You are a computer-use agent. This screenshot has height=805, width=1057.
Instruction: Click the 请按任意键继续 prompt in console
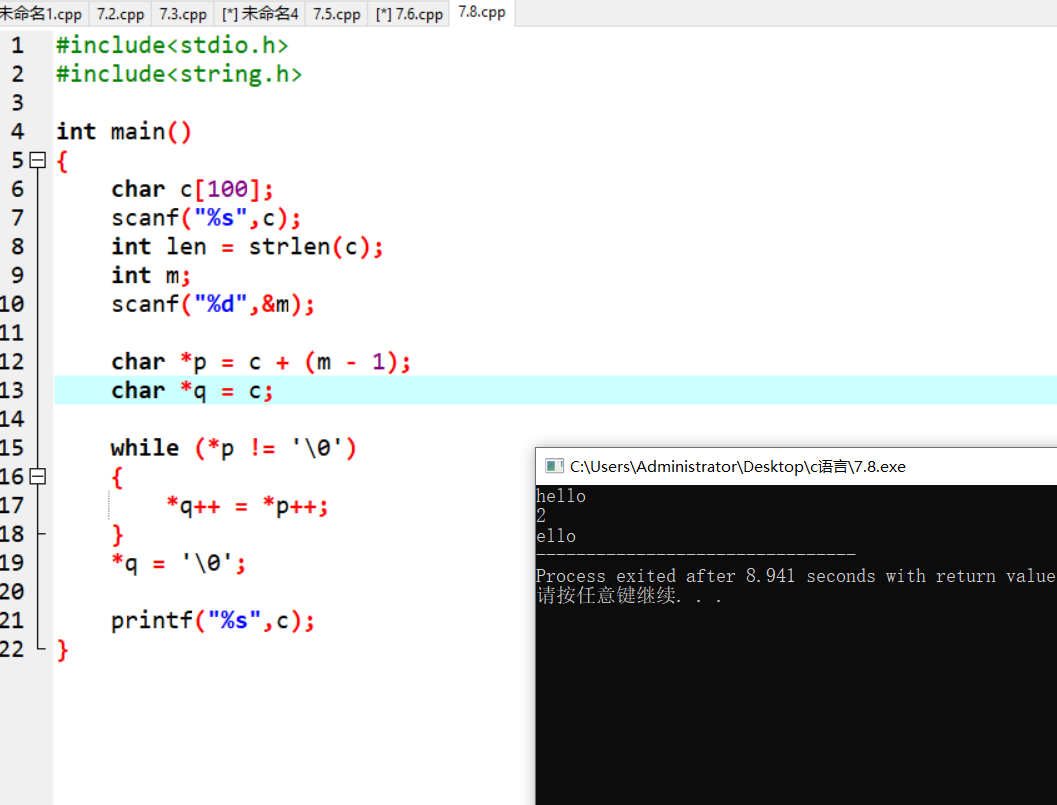tap(629, 596)
